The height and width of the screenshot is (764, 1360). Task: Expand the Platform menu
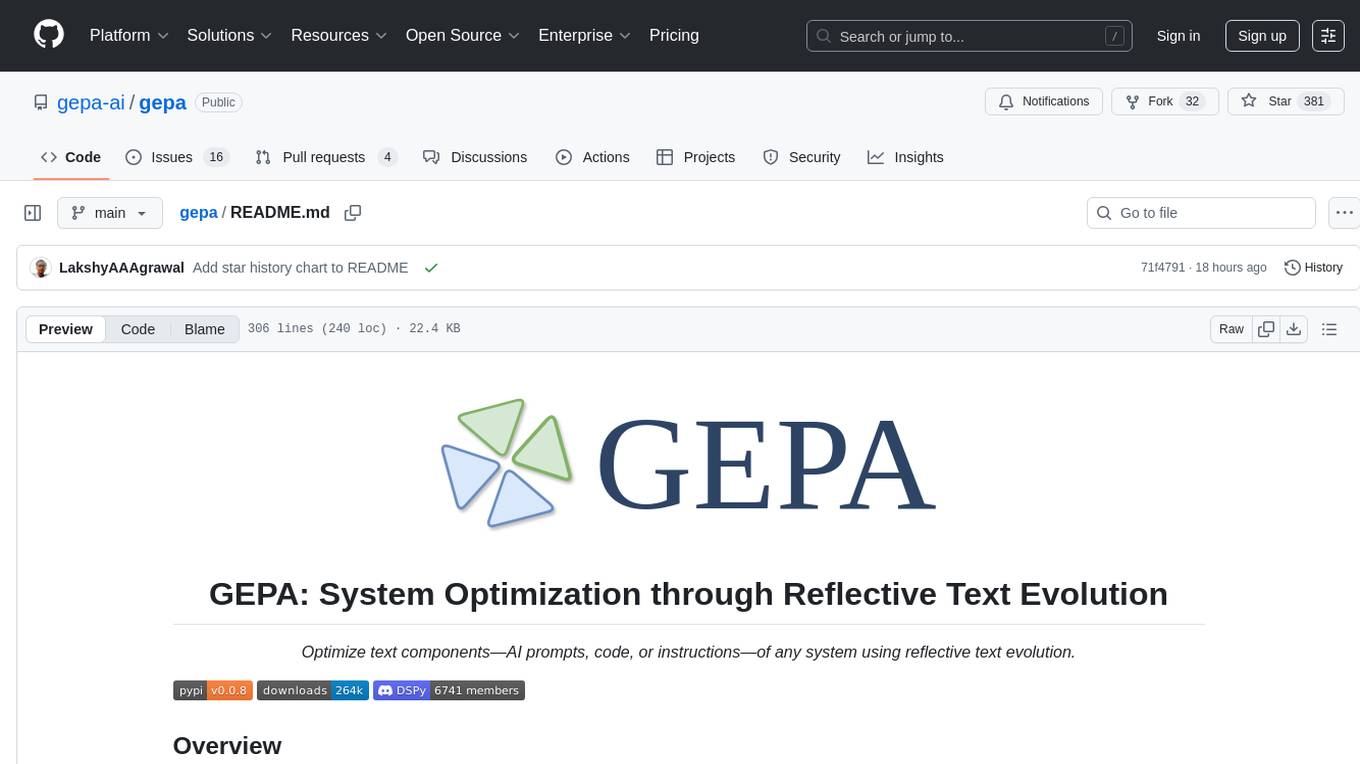coord(129,35)
